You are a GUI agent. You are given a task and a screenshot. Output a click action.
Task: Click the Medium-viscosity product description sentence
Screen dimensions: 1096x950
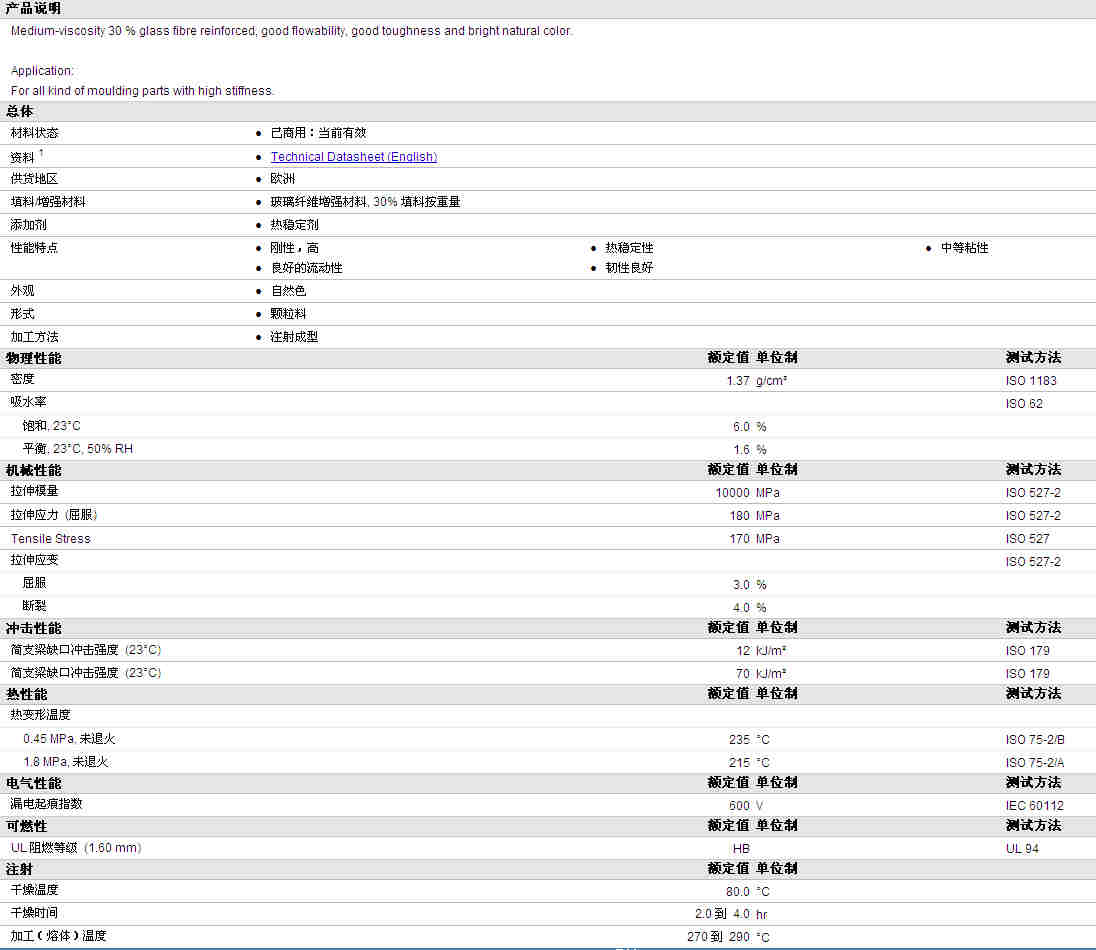tap(291, 31)
